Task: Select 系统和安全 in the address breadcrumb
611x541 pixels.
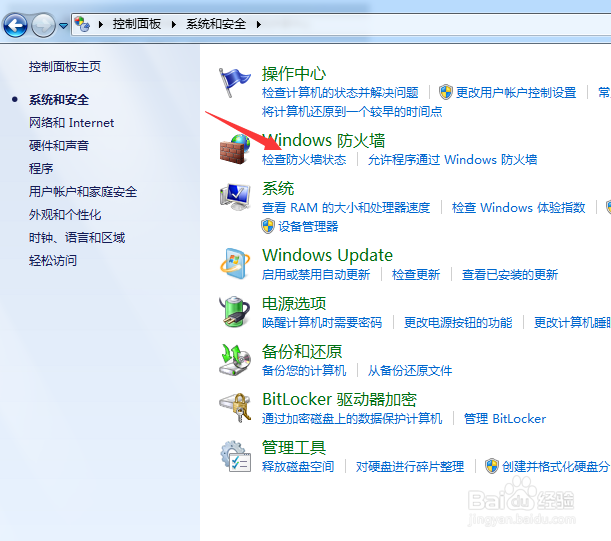Action: click(215, 24)
